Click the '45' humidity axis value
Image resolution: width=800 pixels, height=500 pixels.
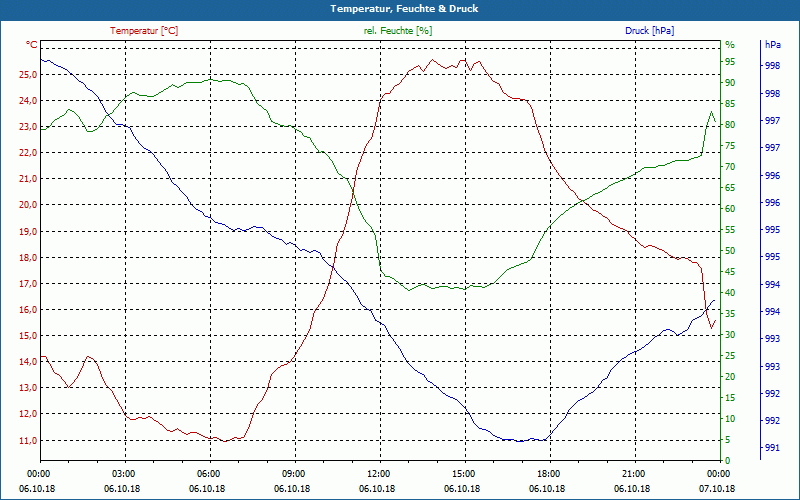(730, 271)
